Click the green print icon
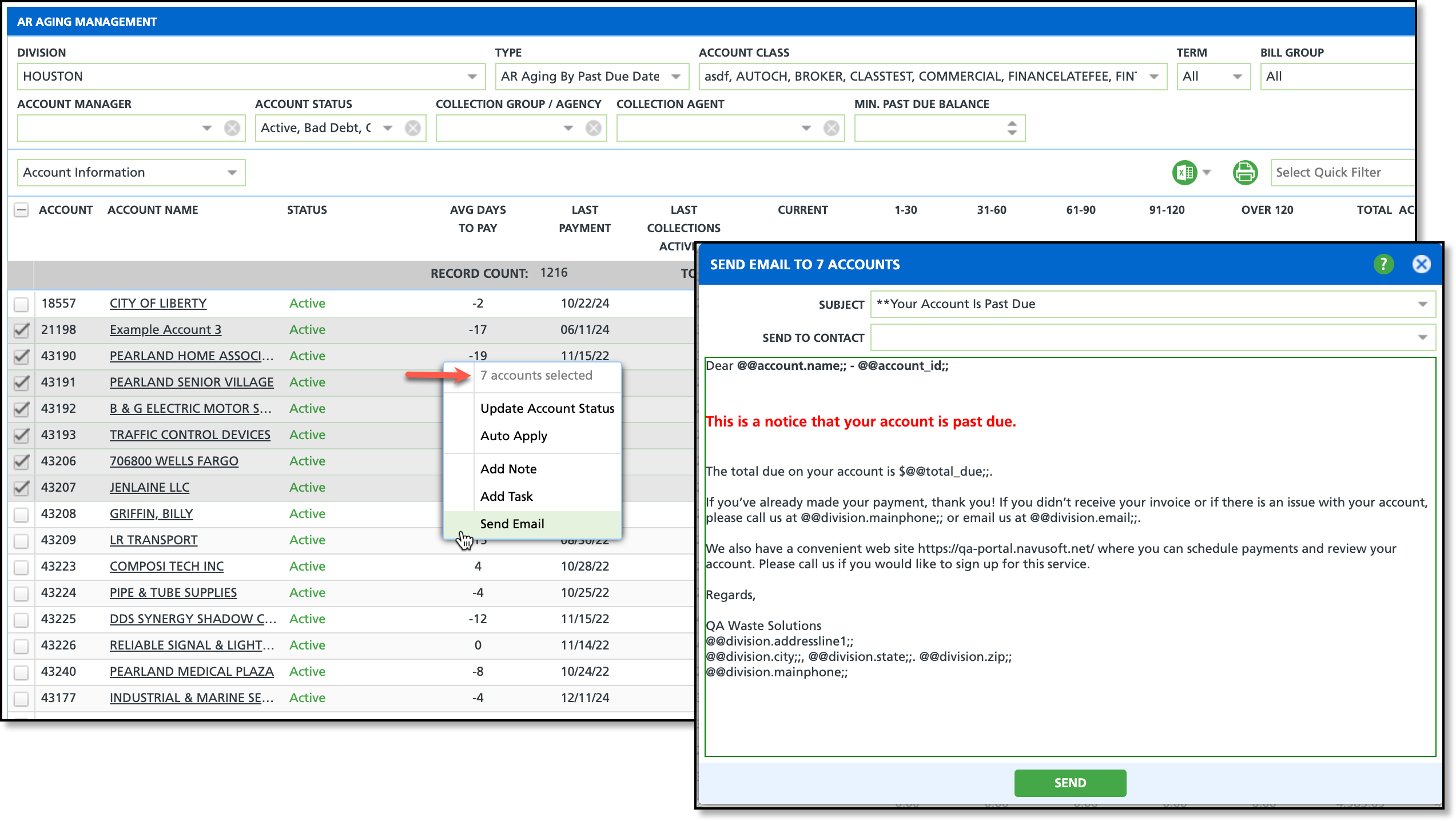This screenshot has height=821, width=1456. (1244, 172)
